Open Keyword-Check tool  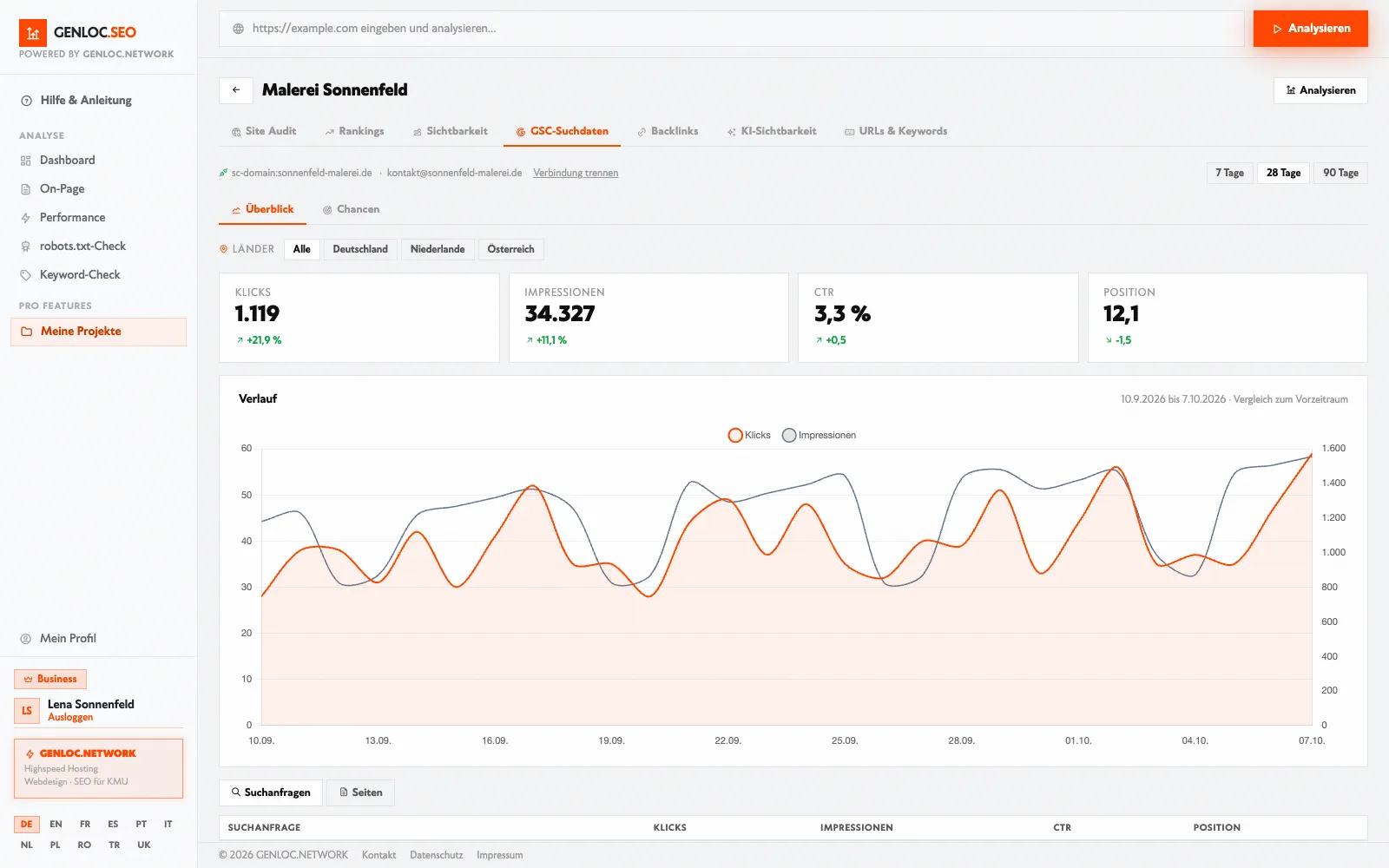click(80, 275)
